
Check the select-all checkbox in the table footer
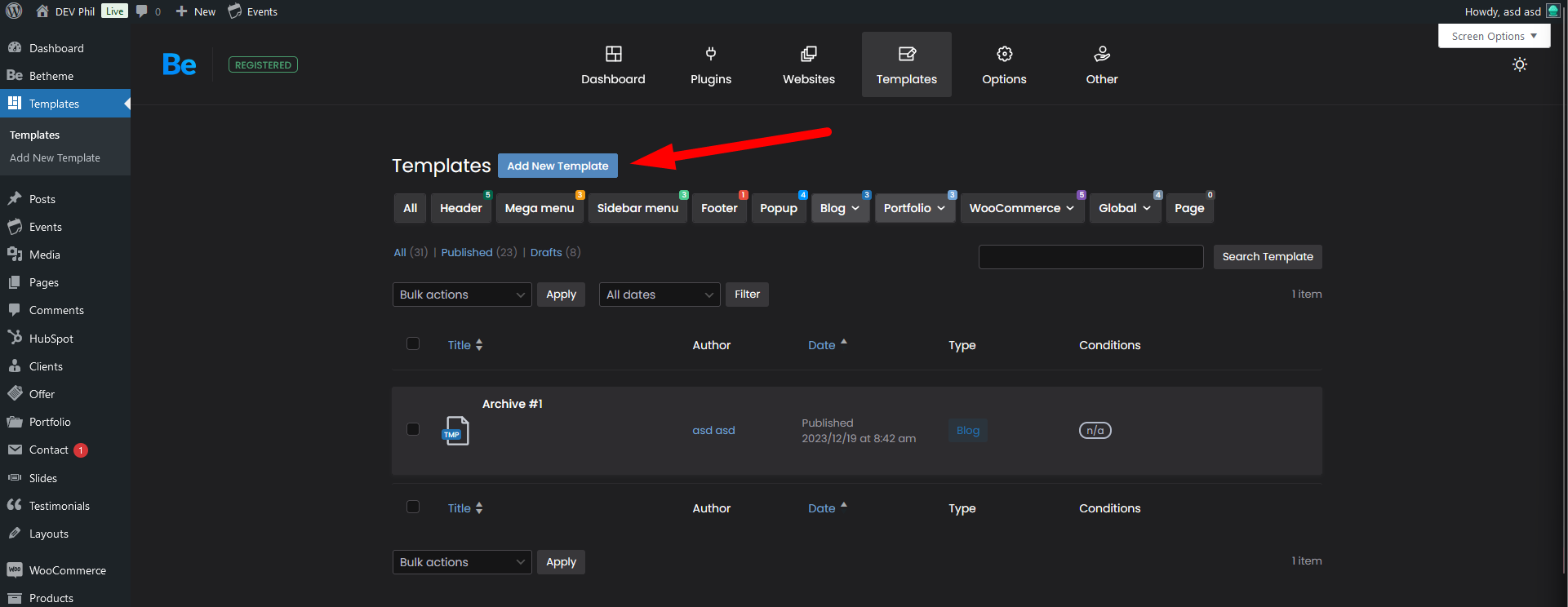pyautogui.click(x=413, y=507)
